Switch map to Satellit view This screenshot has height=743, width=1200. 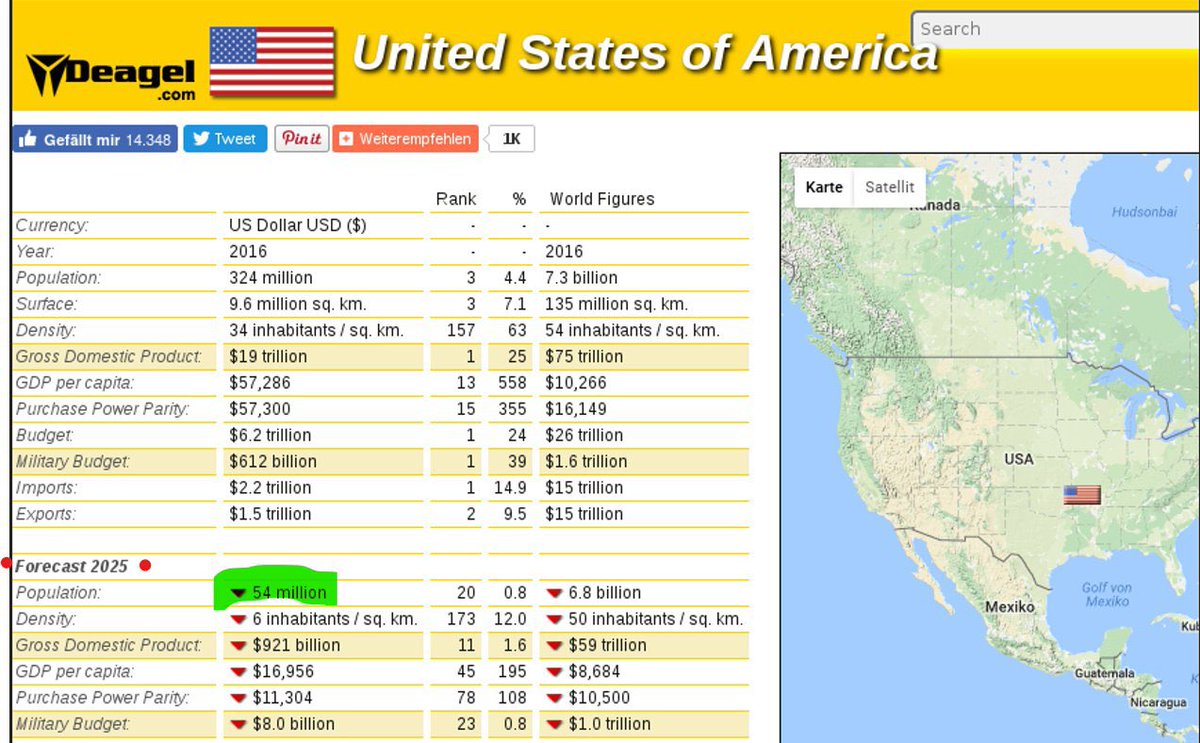[889, 187]
